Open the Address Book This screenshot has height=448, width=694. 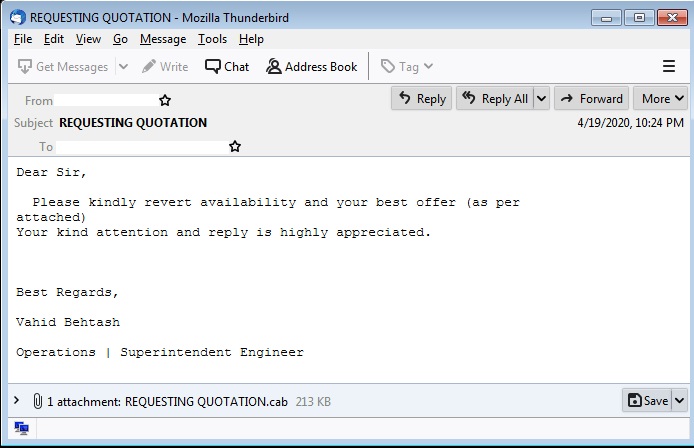[x=274, y=67]
